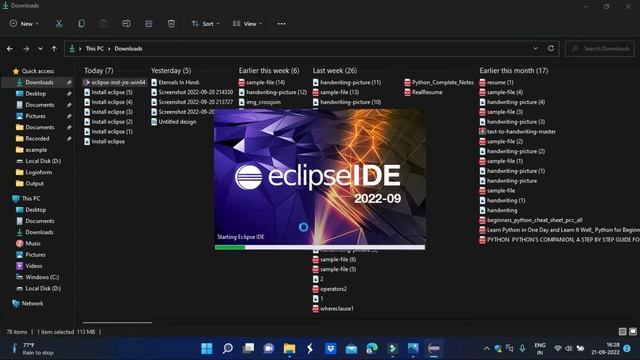Click the Eclipse splash loading progress bar
640x360 pixels.
(x=320, y=247)
